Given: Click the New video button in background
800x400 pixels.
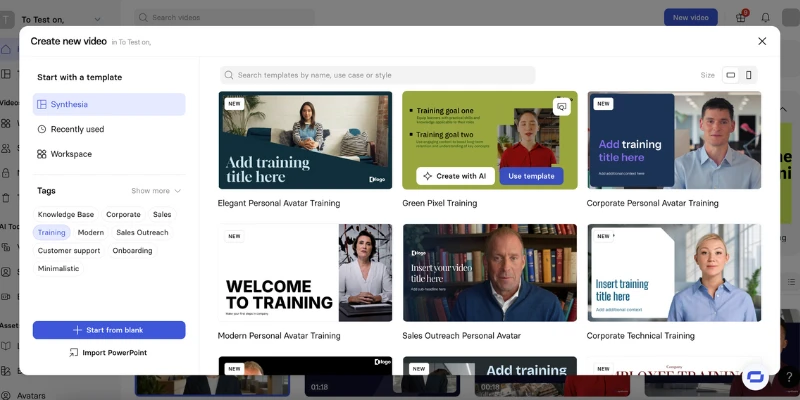Looking at the screenshot, I should pos(690,17).
